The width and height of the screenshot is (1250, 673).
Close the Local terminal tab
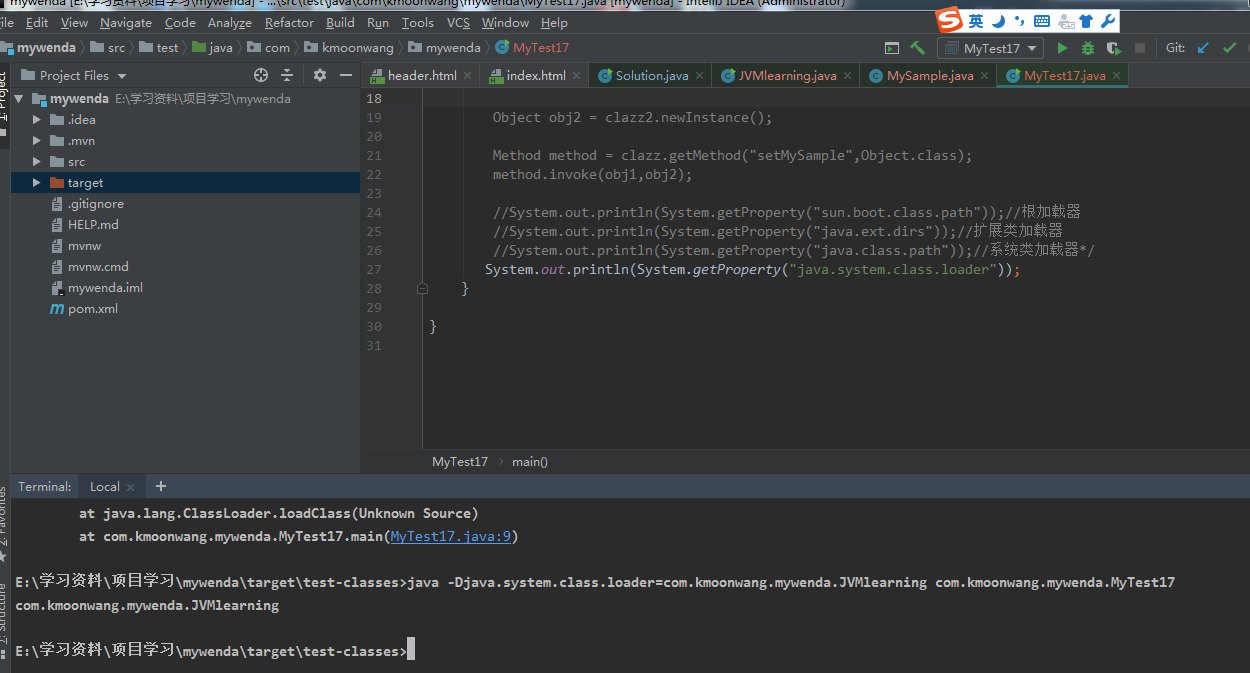click(130, 487)
